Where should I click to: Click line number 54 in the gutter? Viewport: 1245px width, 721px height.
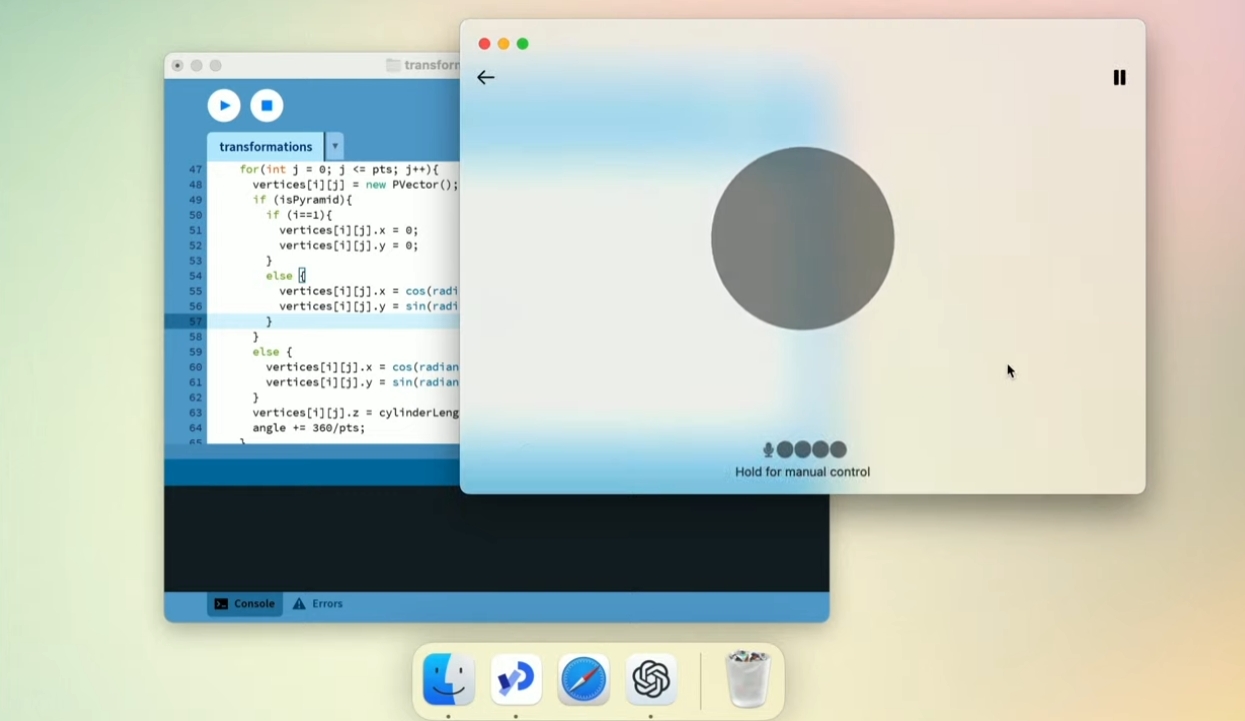[195, 276]
